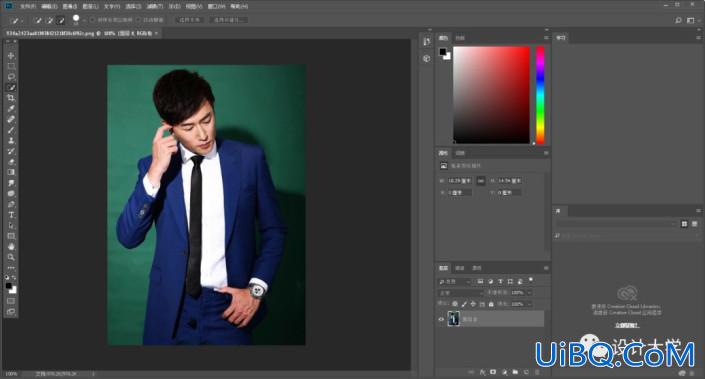Switch to the Swatches tab
Viewport: 705px width, 379px height.
(460, 38)
